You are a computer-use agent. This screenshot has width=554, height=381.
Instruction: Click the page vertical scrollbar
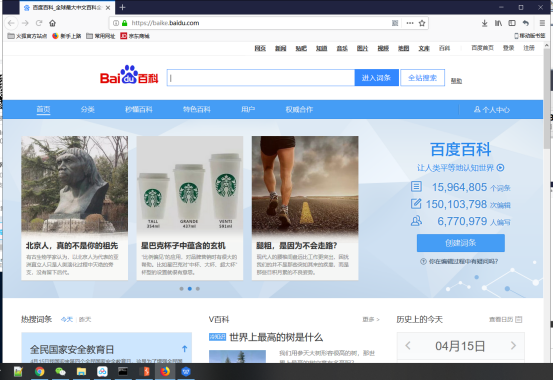click(547, 99)
